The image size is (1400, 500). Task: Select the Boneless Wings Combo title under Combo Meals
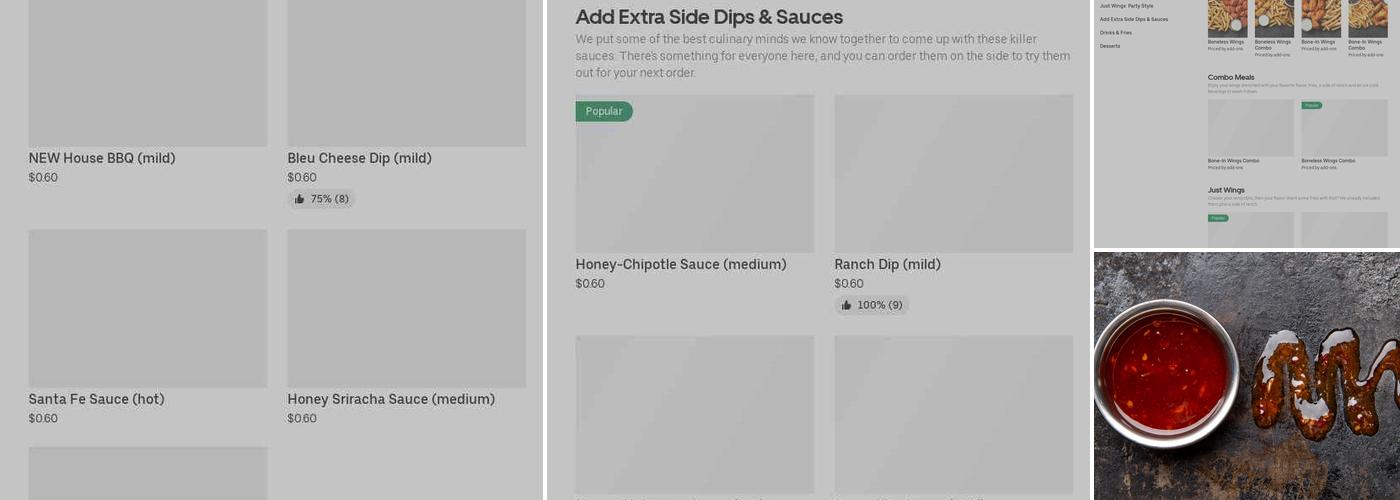pos(1328,160)
